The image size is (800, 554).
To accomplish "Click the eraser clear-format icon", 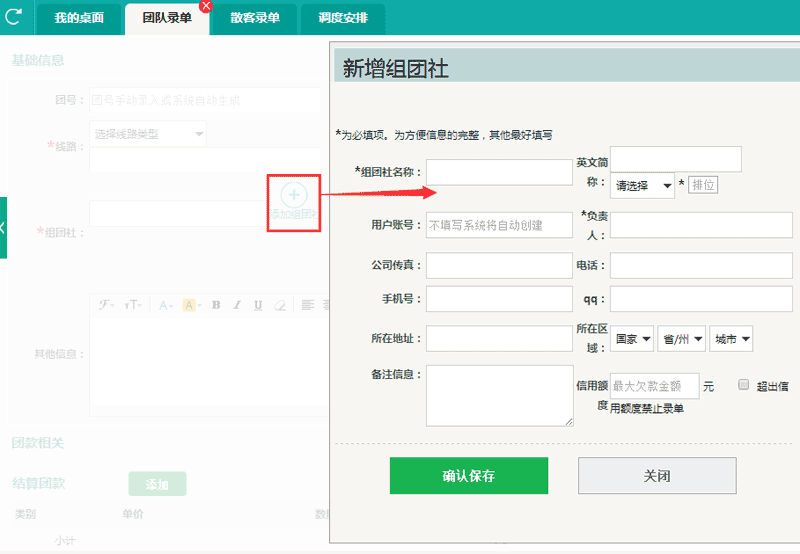I will tap(280, 305).
